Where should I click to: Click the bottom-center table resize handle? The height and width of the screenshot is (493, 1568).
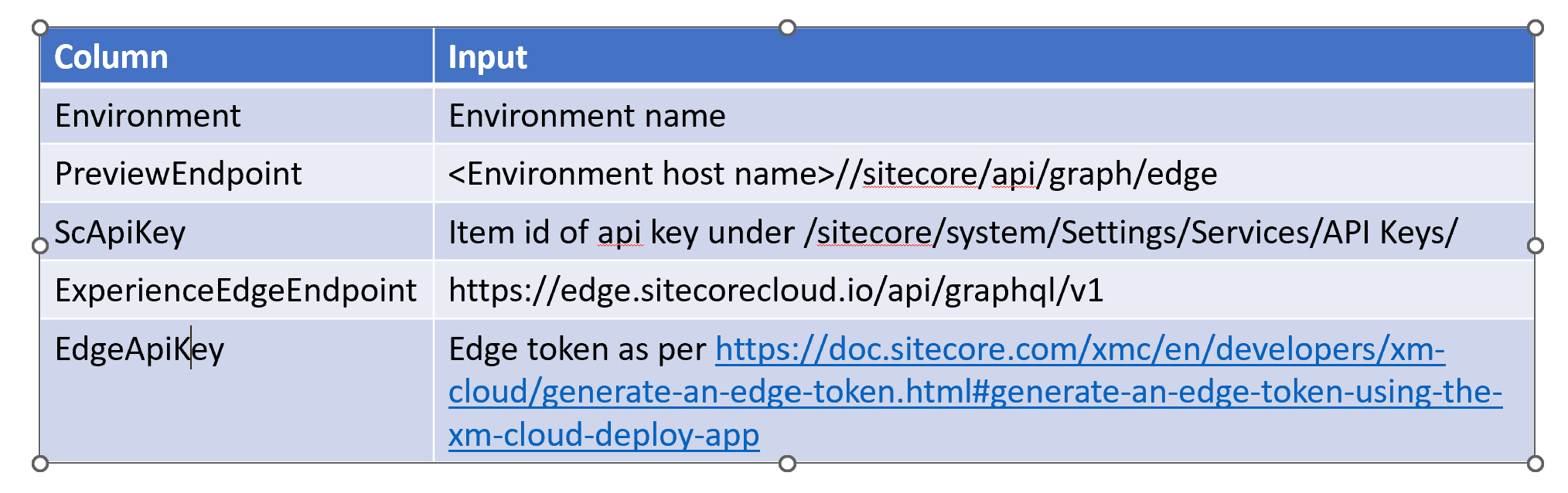click(x=787, y=464)
